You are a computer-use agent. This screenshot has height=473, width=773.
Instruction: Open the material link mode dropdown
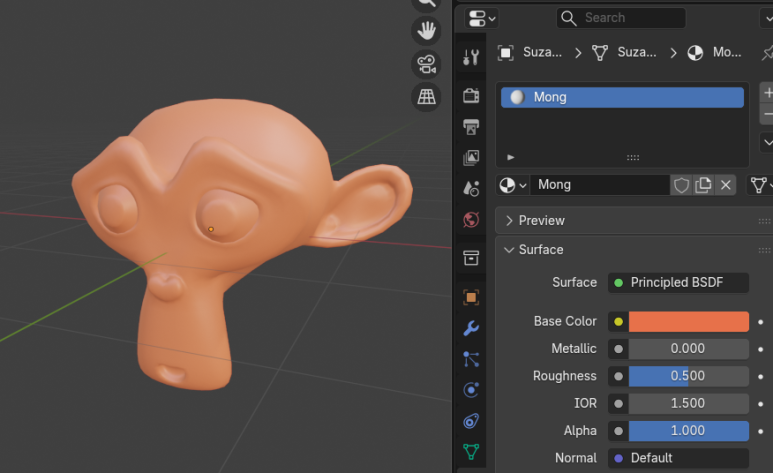[761, 185]
